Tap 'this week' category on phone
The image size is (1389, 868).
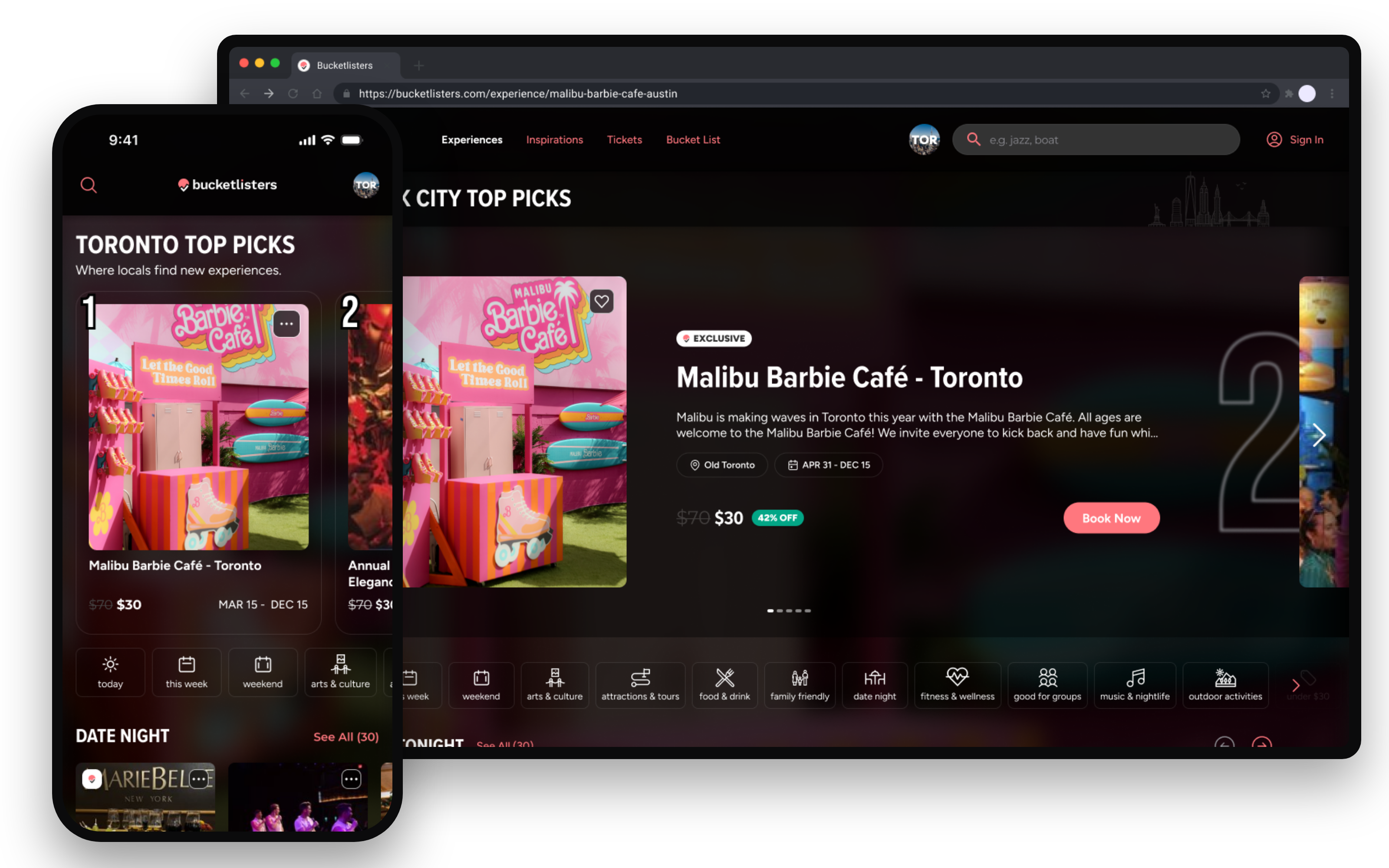(x=187, y=672)
